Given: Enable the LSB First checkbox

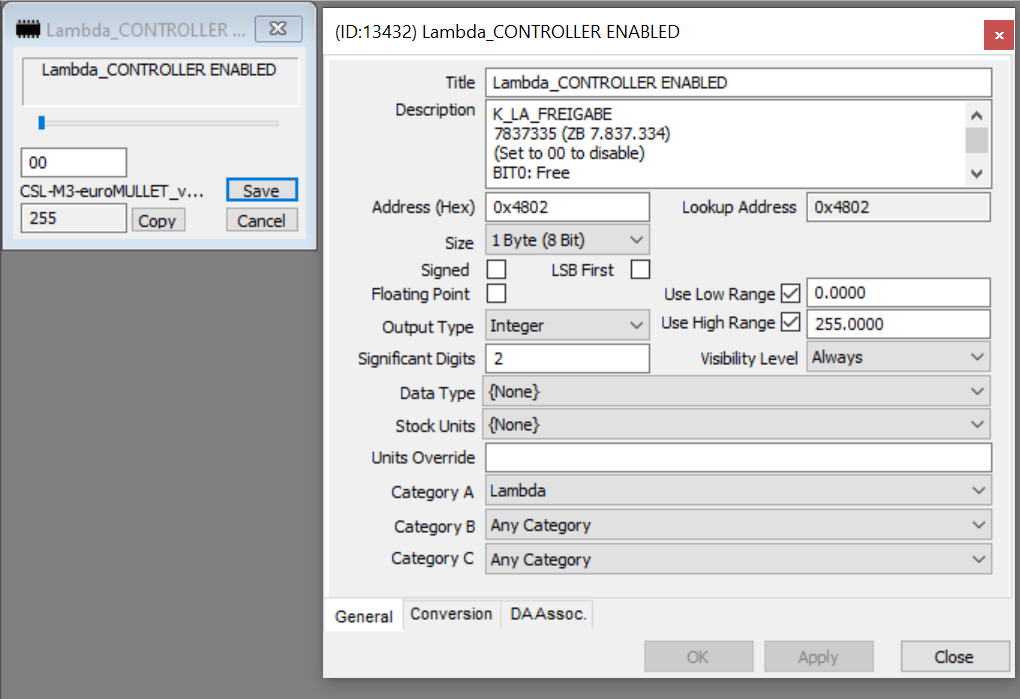Looking at the screenshot, I should click(x=640, y=270).
